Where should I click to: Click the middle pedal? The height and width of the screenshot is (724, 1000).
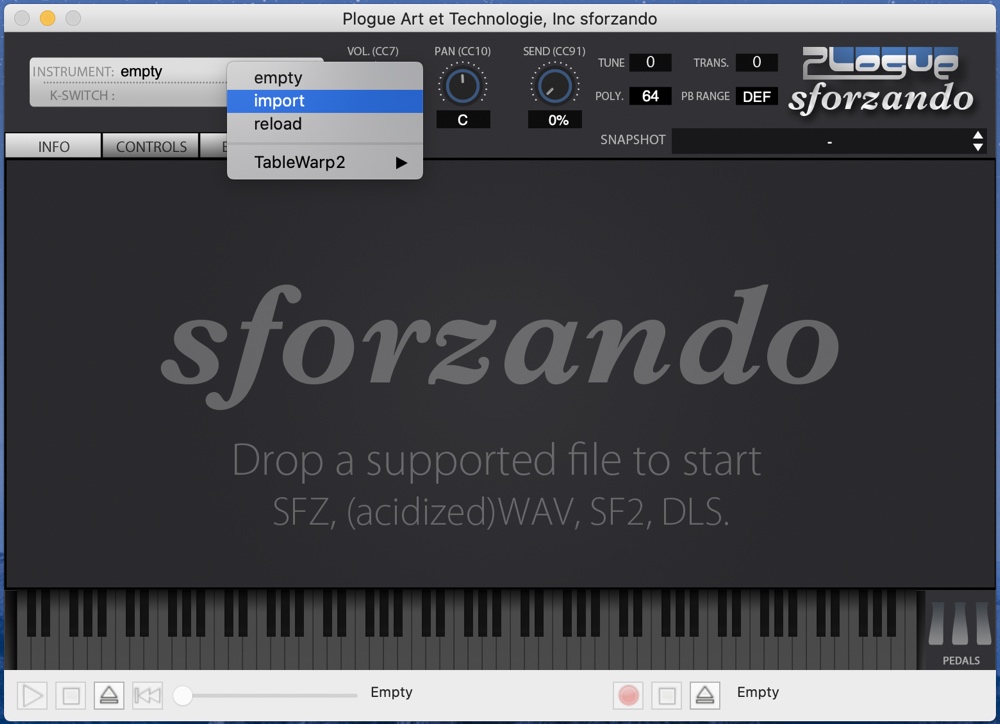960,623
